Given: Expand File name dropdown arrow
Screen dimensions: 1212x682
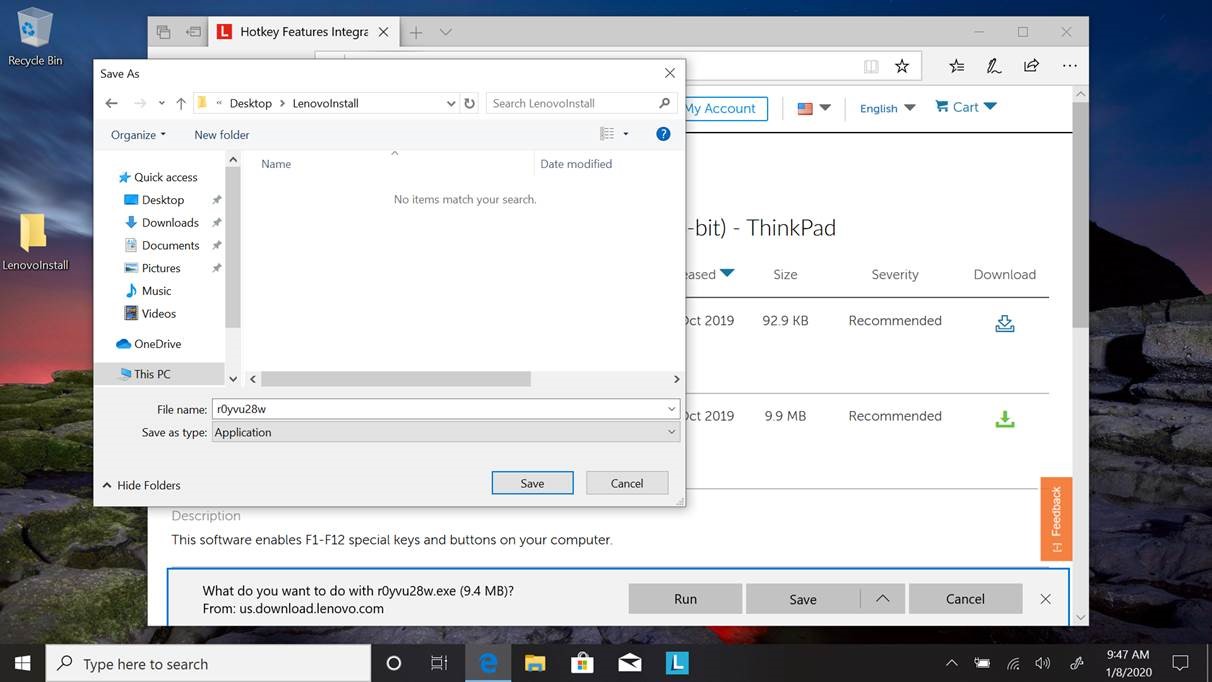Looking at the screenshot, I should (671, 409).
